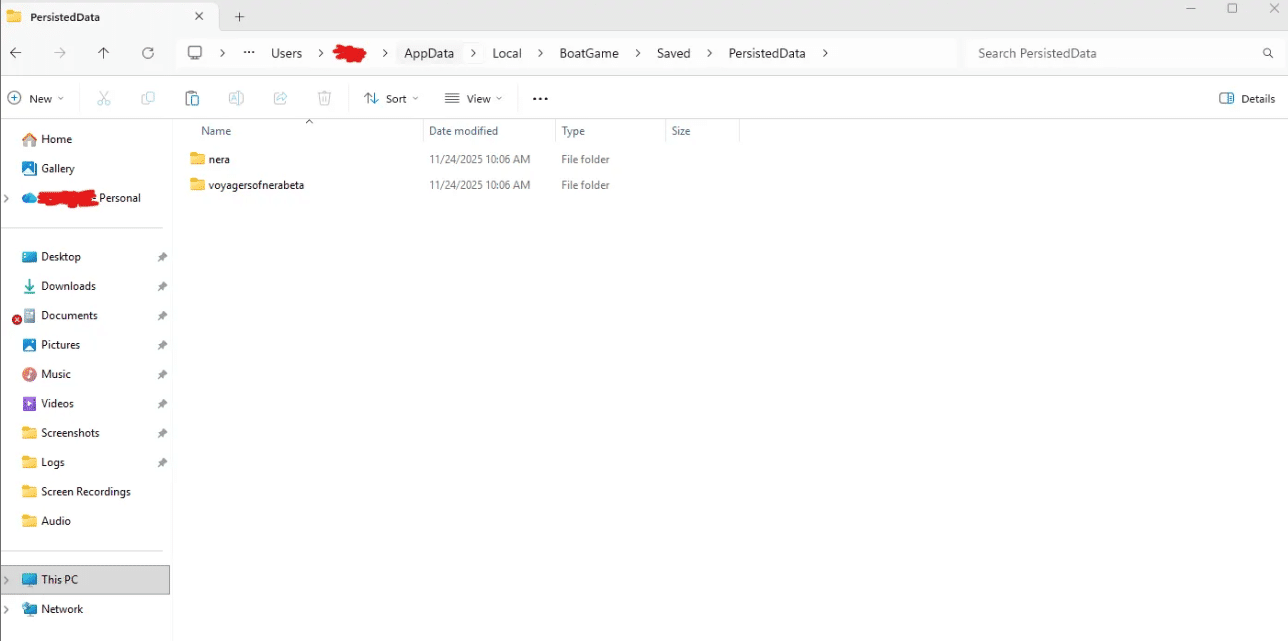Click the Share icon in toolbar
The height and width of the screenshot is (641, 1288).
click(280, 98)
